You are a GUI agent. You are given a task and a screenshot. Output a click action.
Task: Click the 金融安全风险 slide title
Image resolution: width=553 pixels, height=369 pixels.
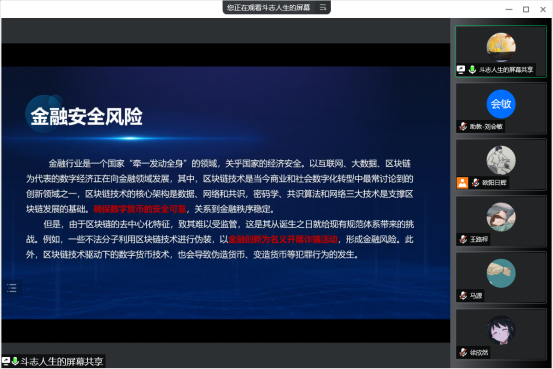[x=86, y=116]
